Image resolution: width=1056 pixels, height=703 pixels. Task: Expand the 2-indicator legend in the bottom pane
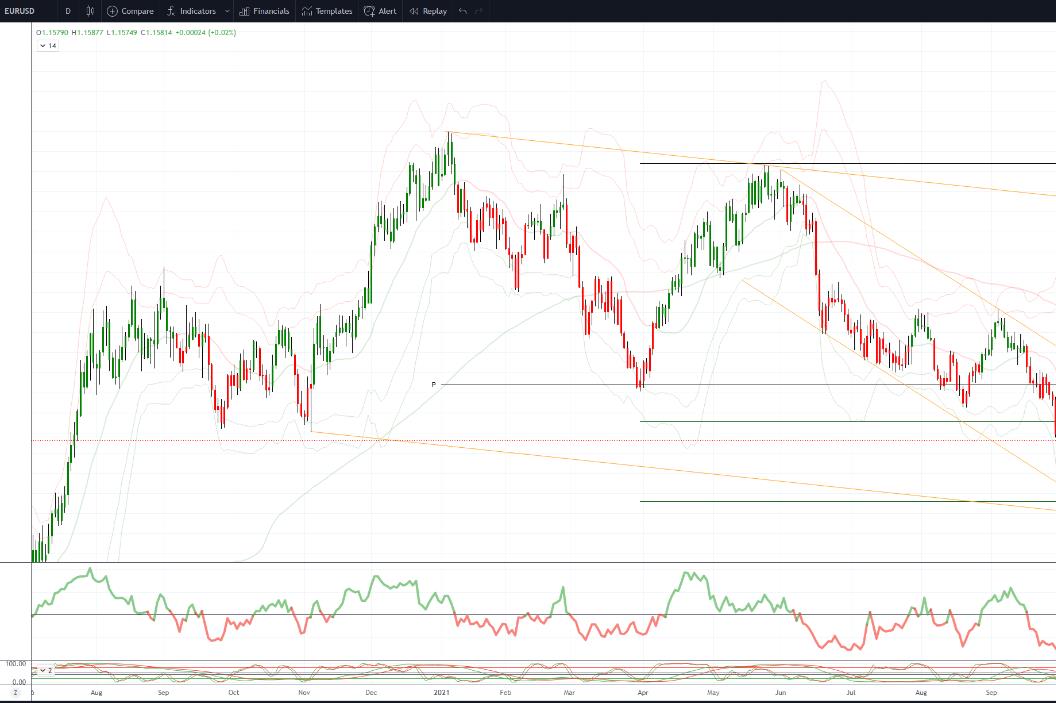point(46,671)
